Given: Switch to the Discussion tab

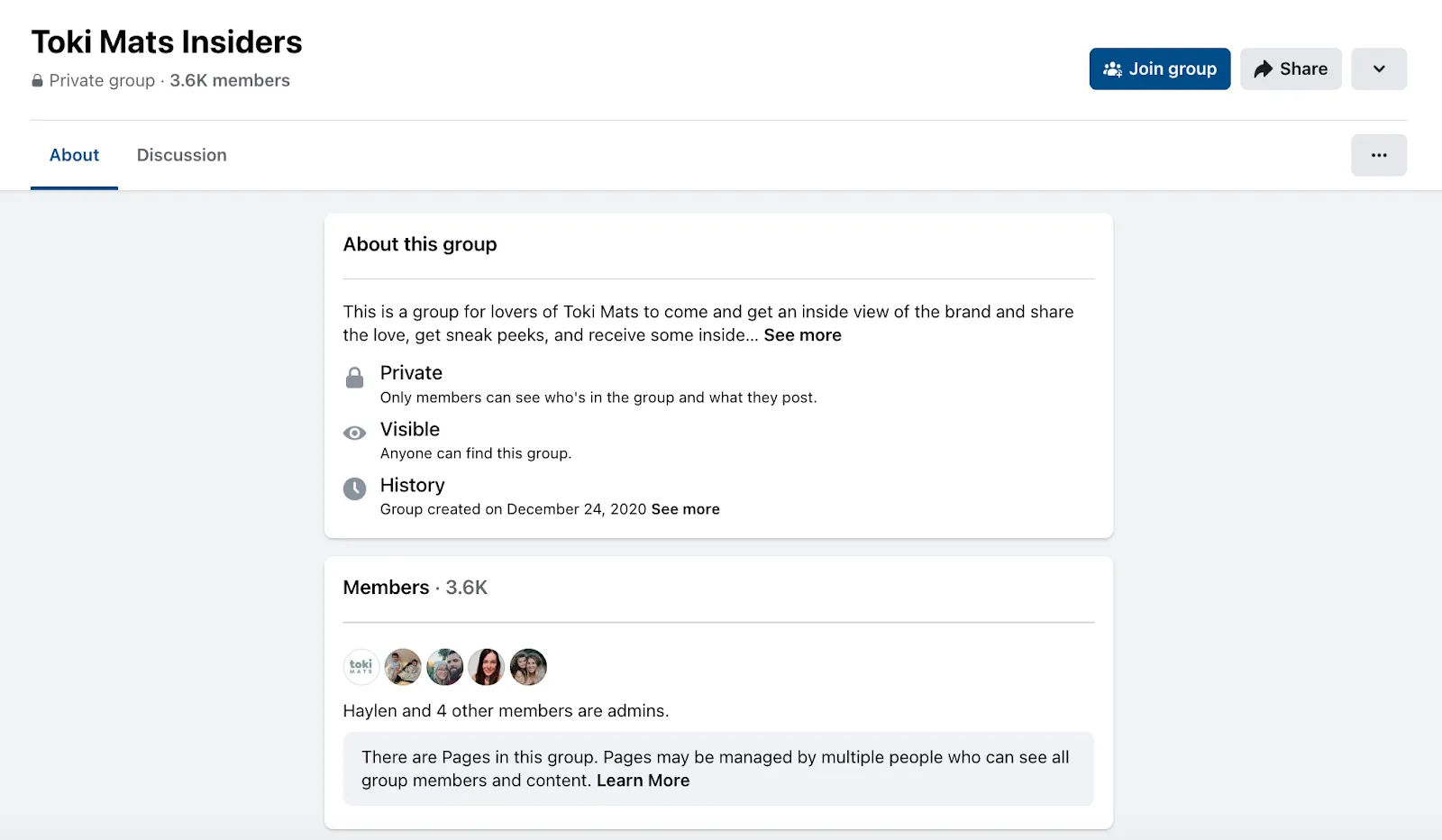Looking at the screenshot, I should [181, 155].
